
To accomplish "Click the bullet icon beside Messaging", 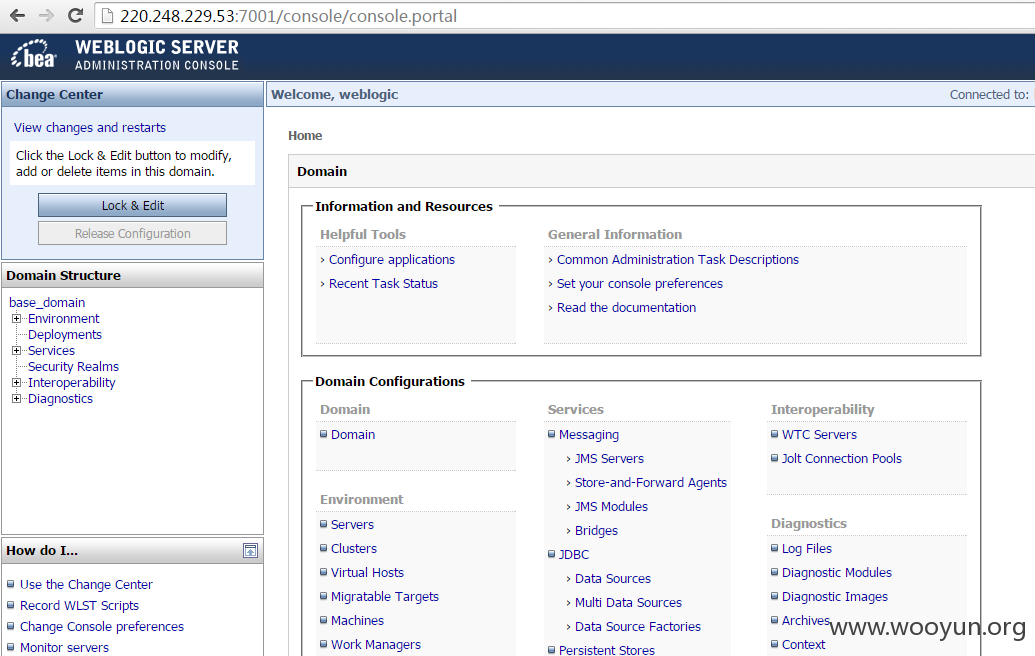I will point(551,434).
